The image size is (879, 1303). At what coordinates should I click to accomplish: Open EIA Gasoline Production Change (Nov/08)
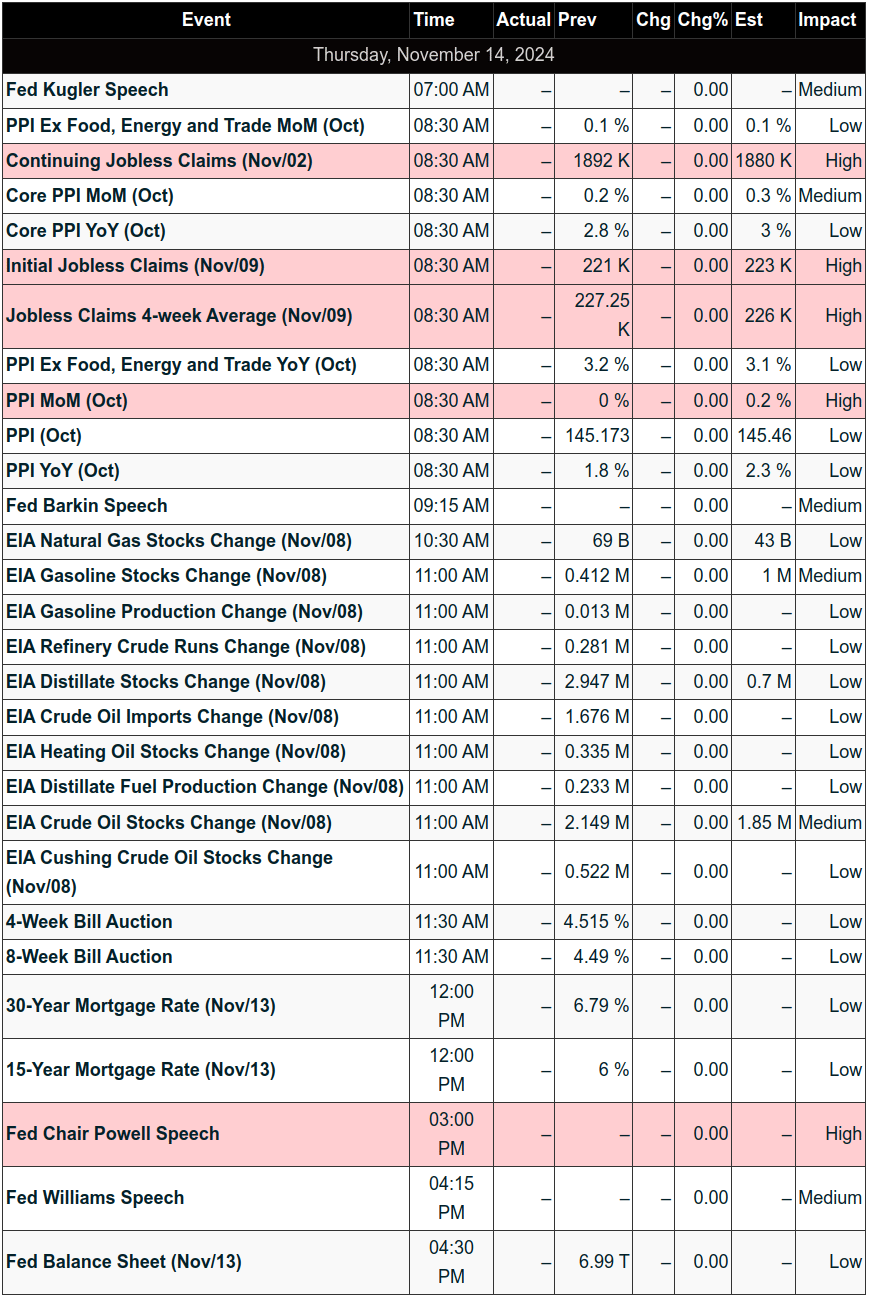184,612
